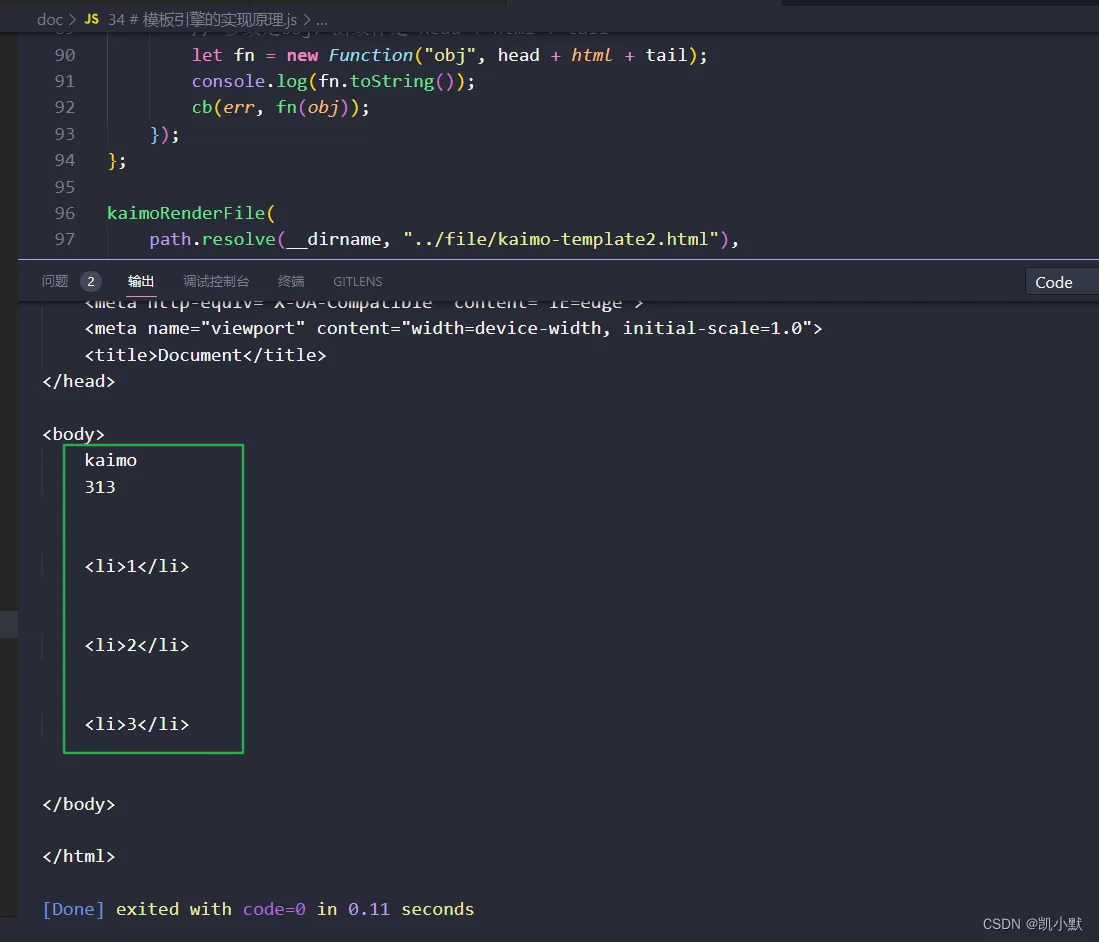Select line number 93 in the gutter
Image resolution: width=1099 pixels, height=942 pixels.
pos(64,134)
